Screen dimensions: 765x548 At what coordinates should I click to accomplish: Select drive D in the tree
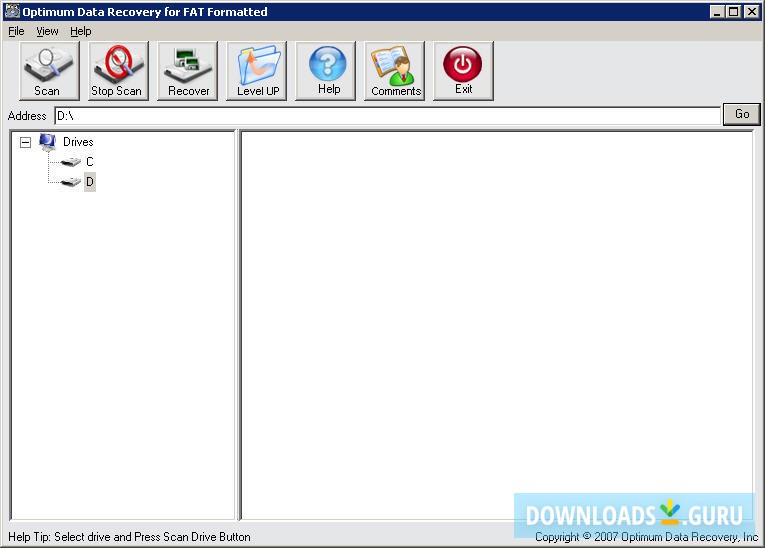coord(90,182)
